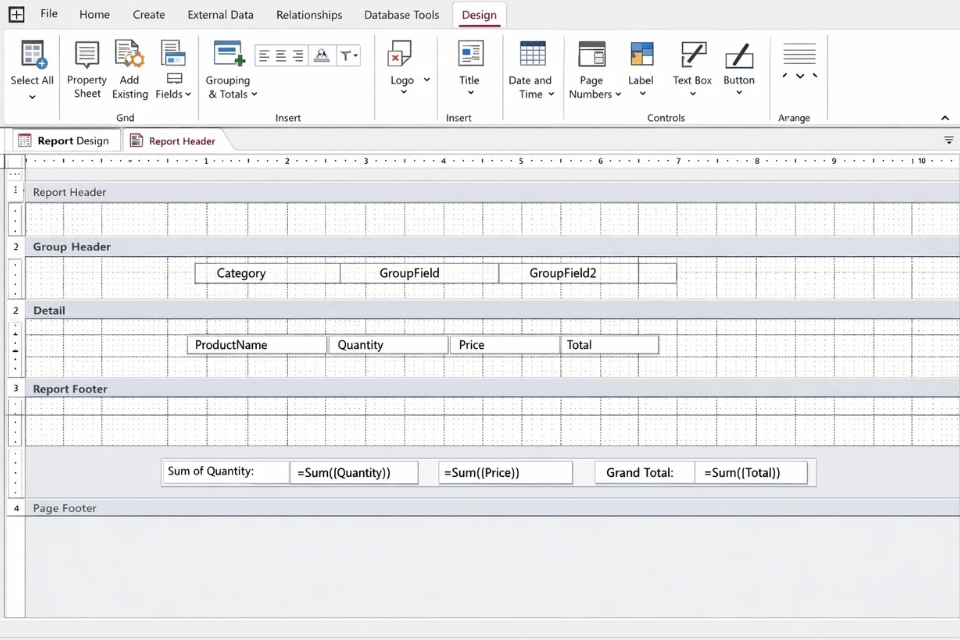Click the Group Header section bar
This screenshot has height=640, width=960.
click(x=72, y=247)
